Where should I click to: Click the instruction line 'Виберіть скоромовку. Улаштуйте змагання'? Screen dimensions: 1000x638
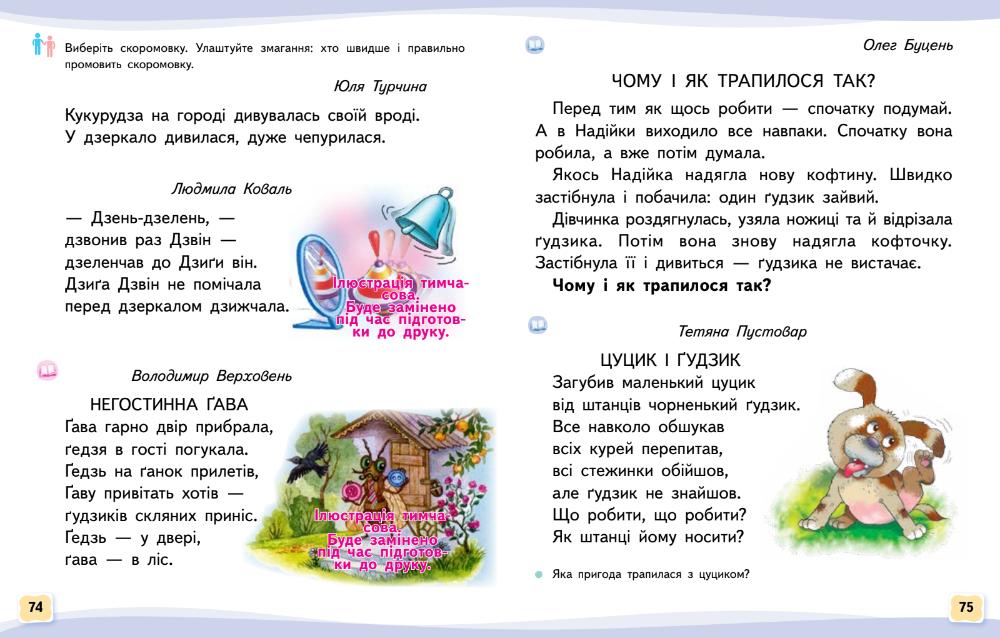click(x=265, y=48)
